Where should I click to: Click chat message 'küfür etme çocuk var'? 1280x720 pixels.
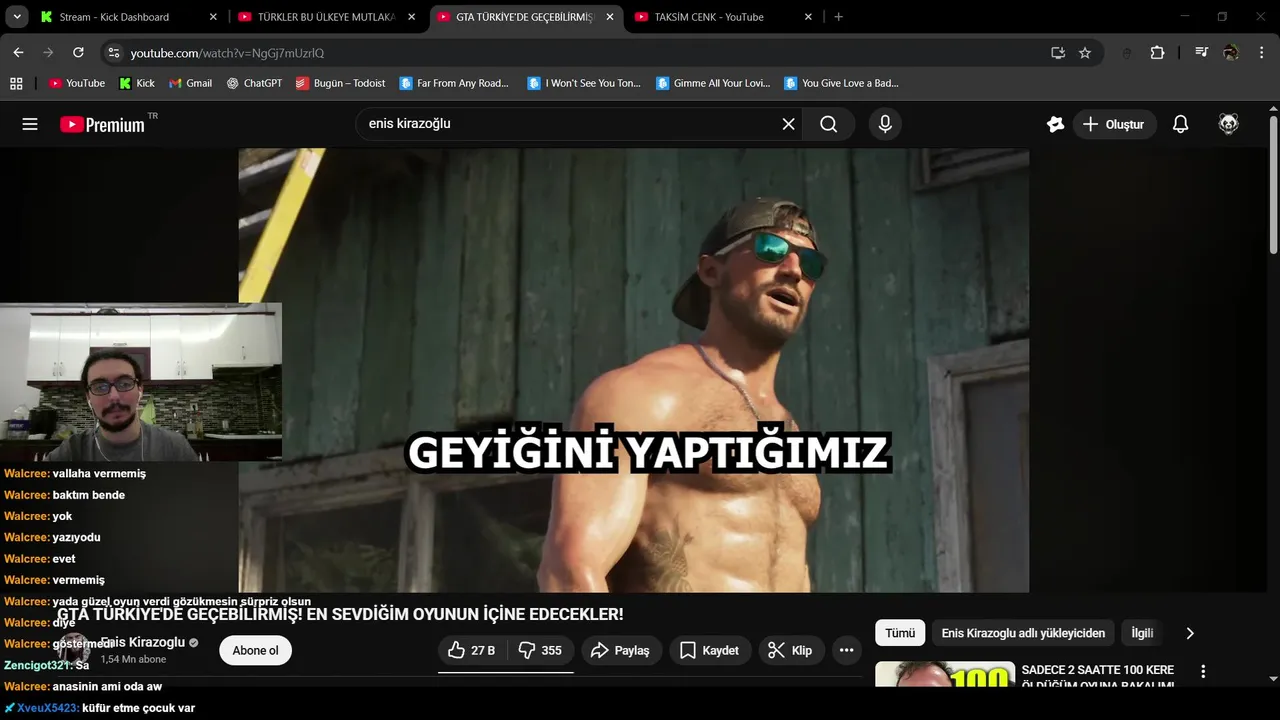138,708
